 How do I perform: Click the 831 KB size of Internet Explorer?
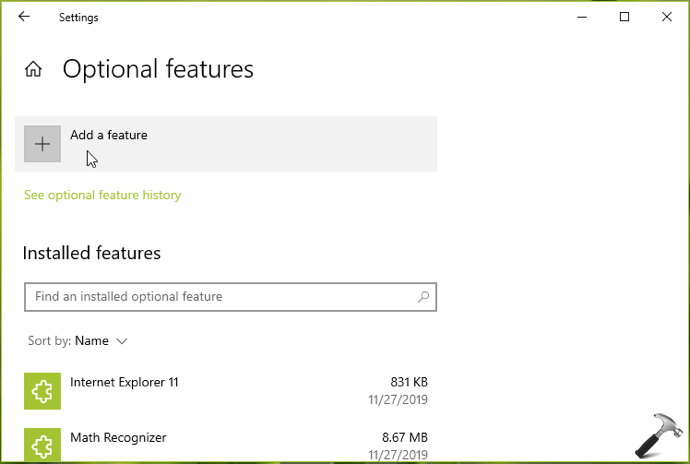point(409,382)
